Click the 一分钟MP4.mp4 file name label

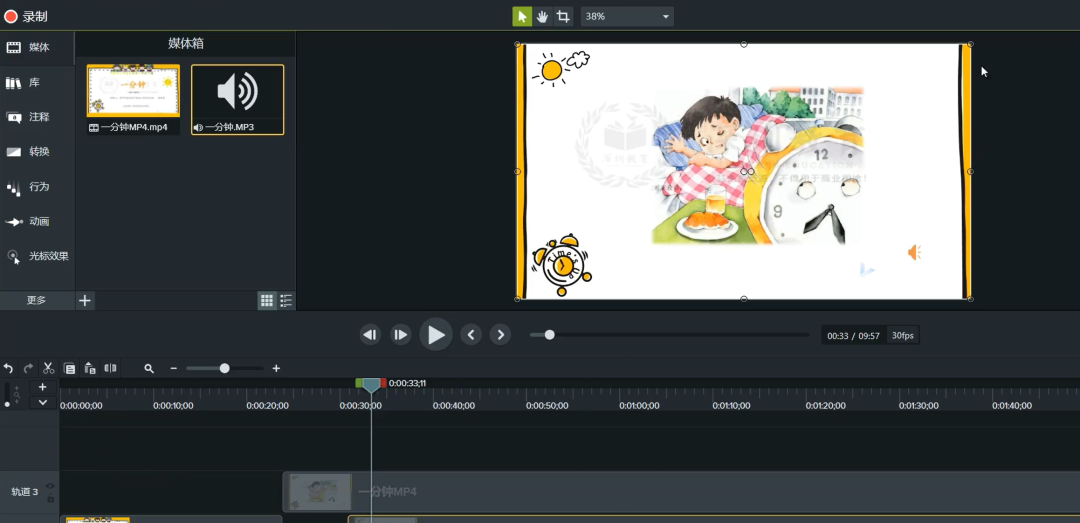[134, 127]
